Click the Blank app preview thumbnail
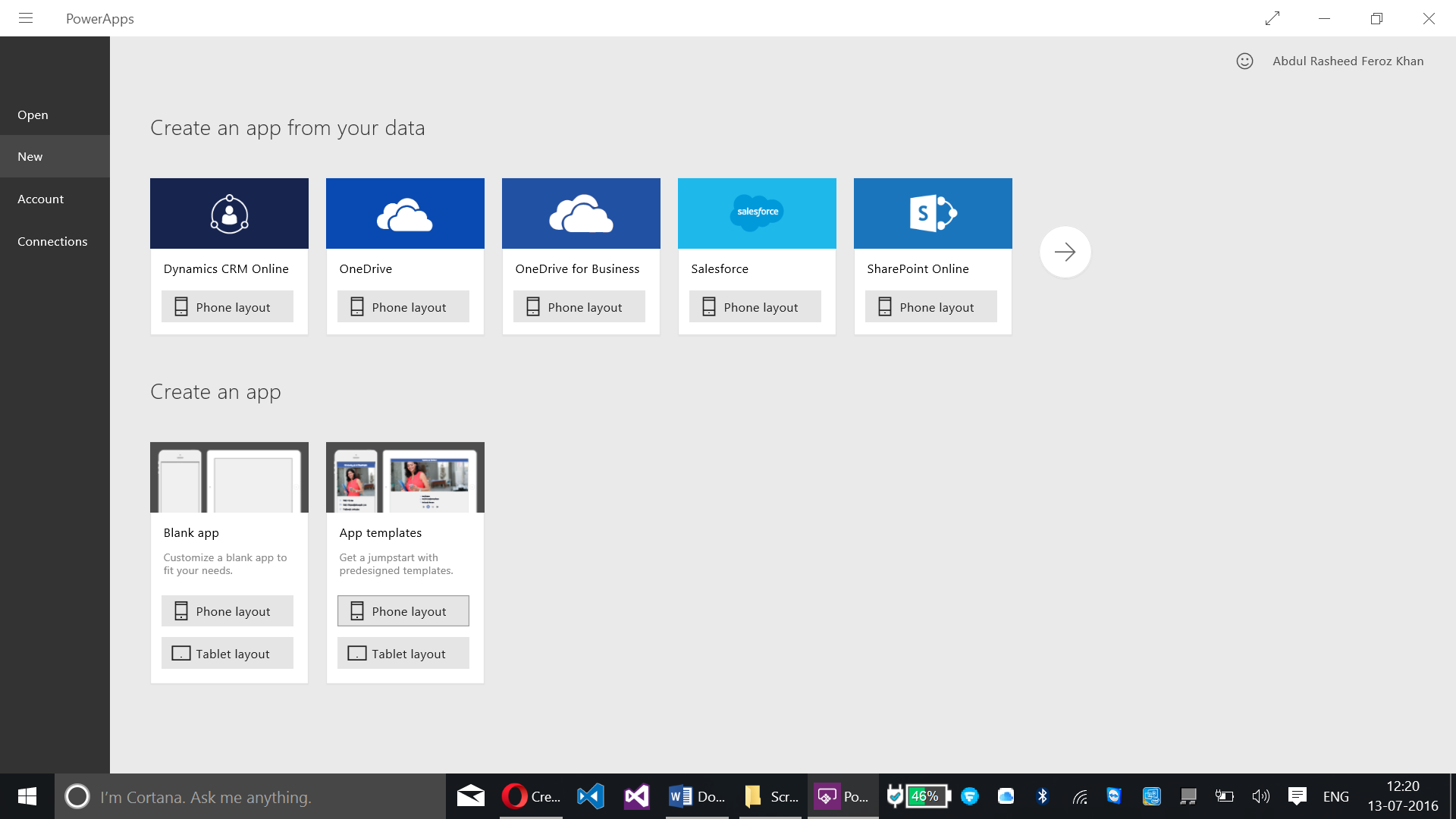This screenshot has width=1456, height=819. [x=229, y=477]
